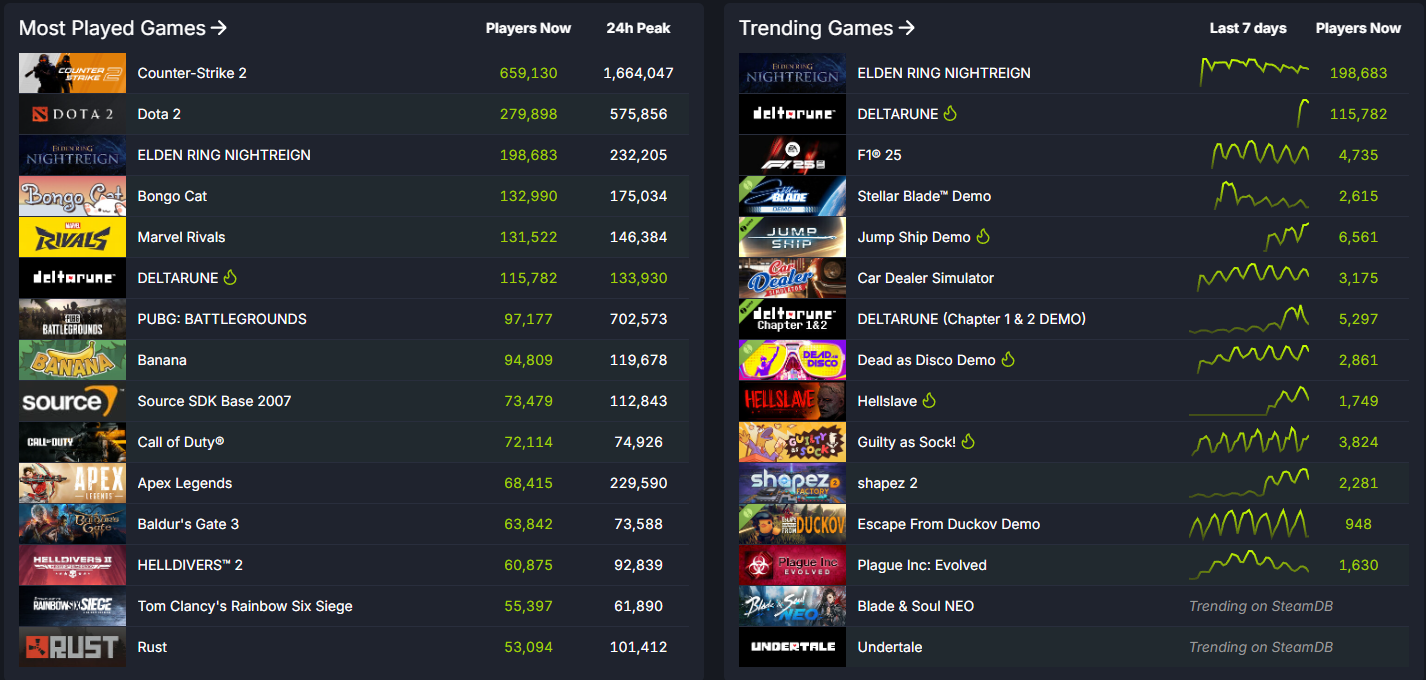Click the Jump Ship Demo thumbnail

(792, 237)
